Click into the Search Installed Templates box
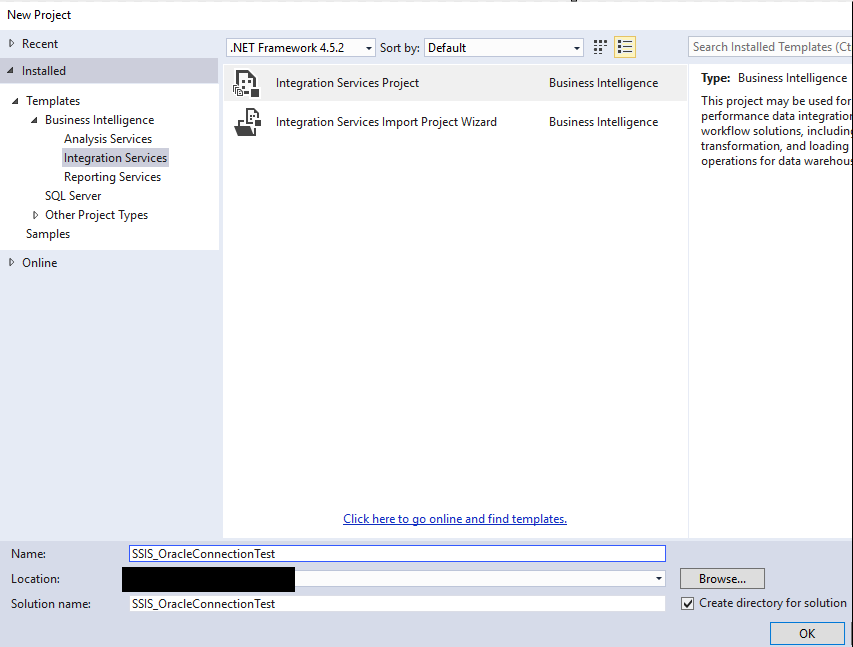 [770, 46]
